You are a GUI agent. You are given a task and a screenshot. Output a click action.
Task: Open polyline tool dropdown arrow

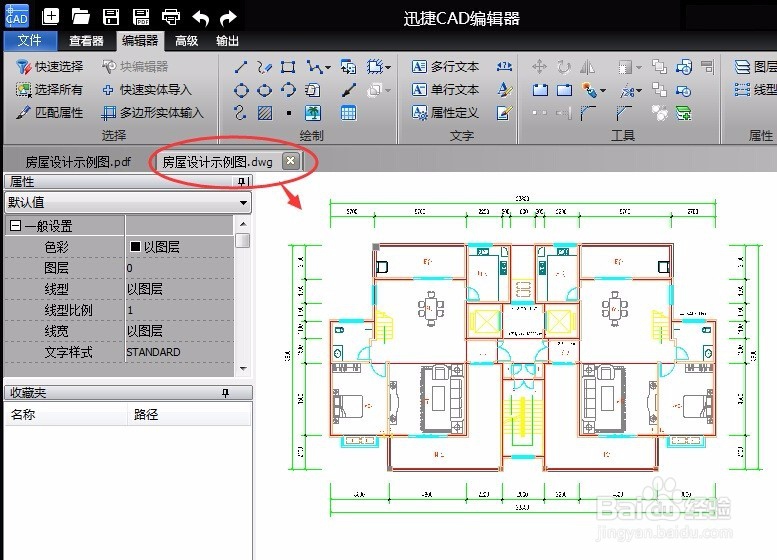coord(328,68)
